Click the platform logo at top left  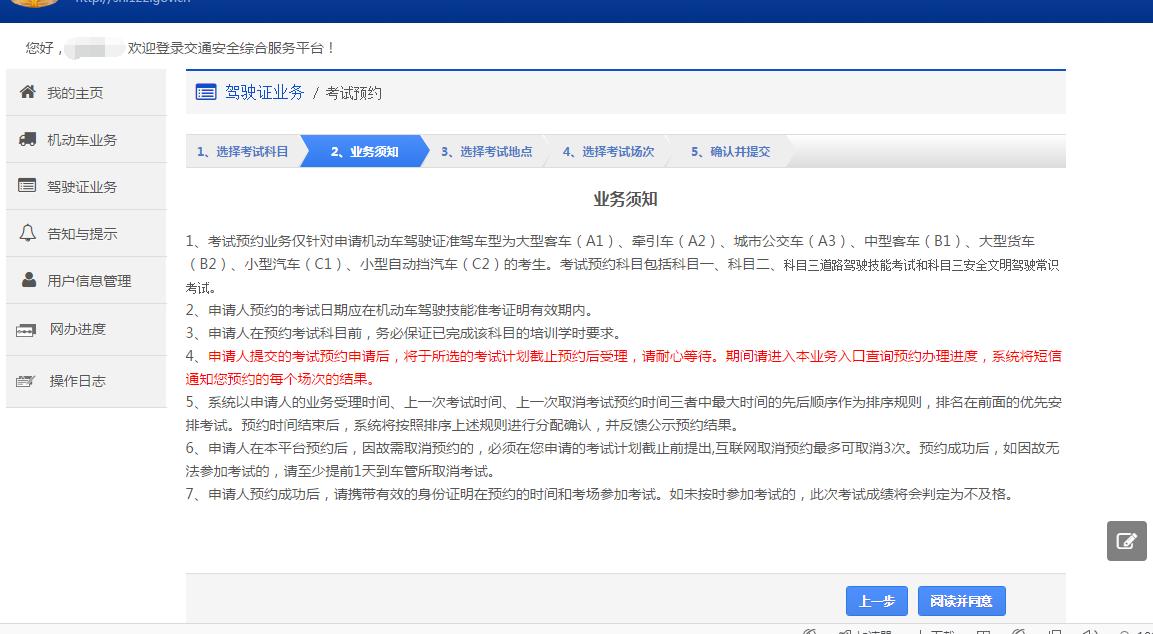pyautogui.click(x=33, y=6)
